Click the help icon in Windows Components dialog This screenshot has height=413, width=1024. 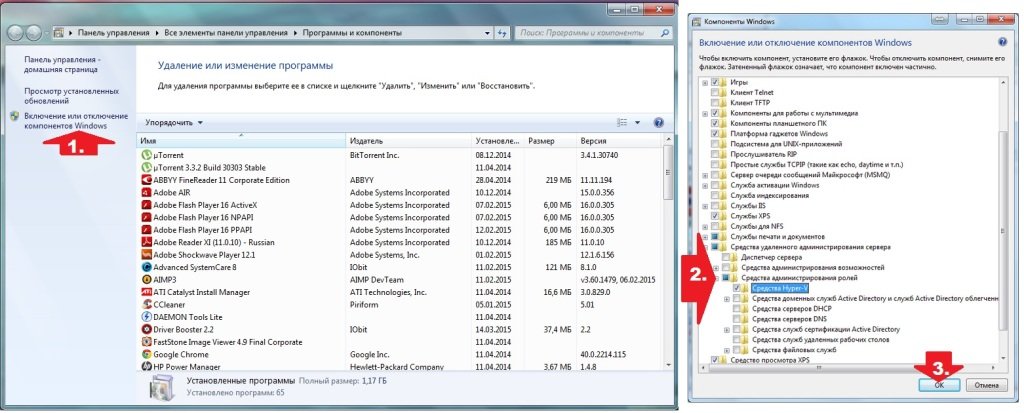click(1002, 42)
